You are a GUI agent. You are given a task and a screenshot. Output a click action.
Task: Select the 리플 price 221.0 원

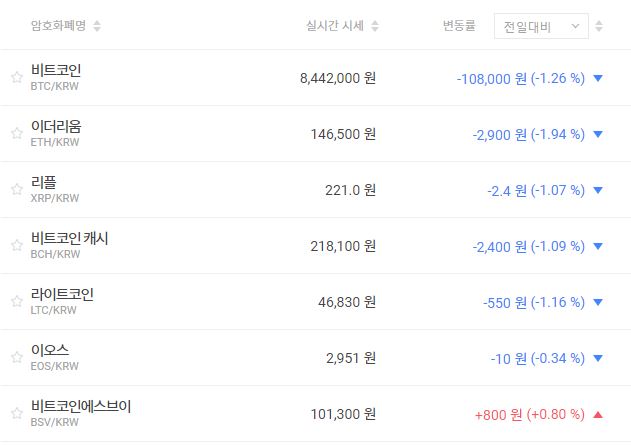pyautogui.click(x=349, y=189)
